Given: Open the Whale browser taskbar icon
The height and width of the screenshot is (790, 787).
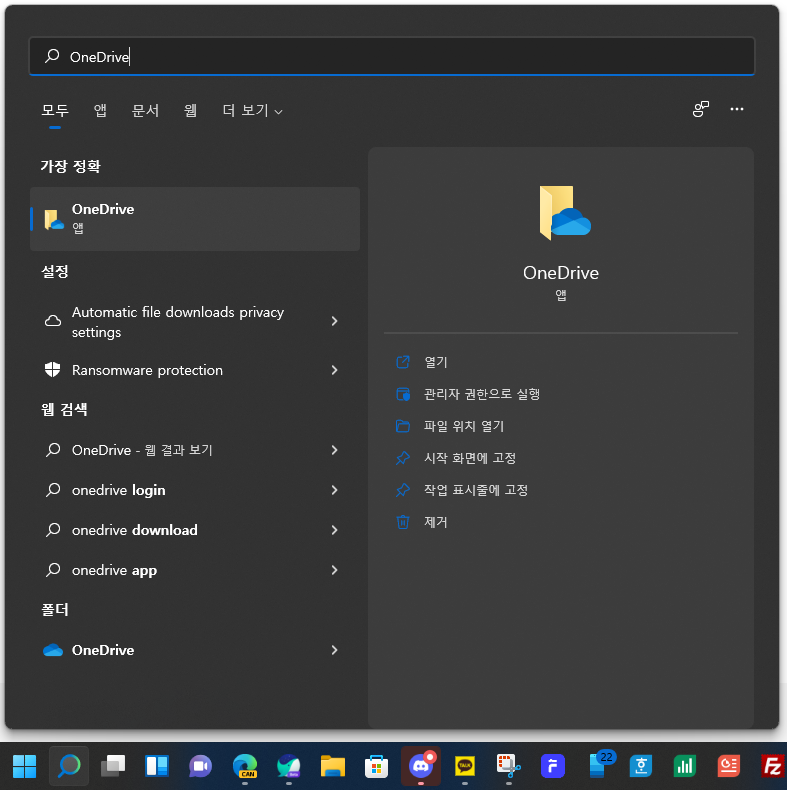Looking at the screenshot, I should coord(289,766).
